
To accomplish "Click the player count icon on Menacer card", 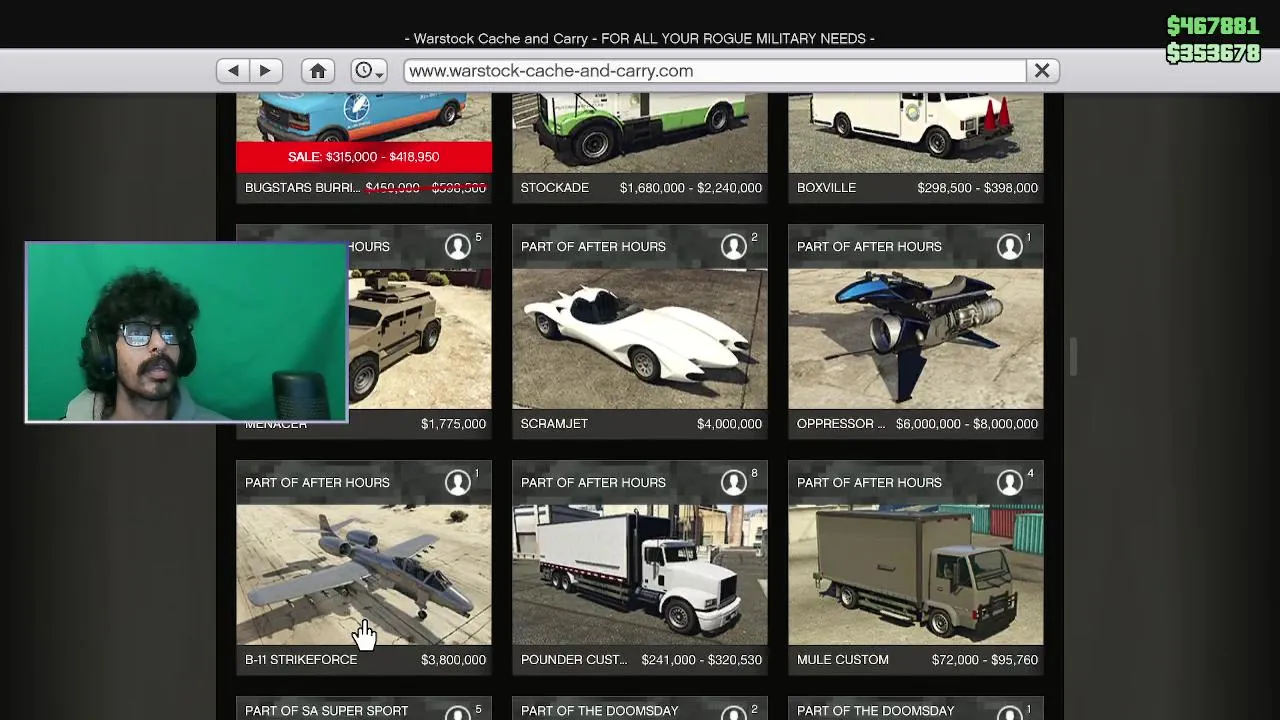I will point(458,246).
